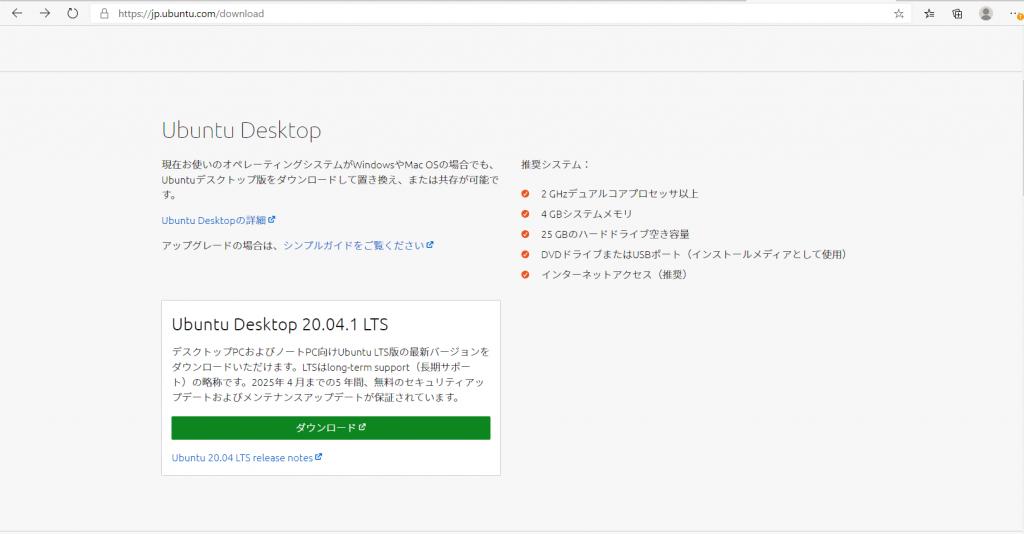Click the green ダウンロード button
This screenshot has width=1024, height=534.
click(x=330, y=428)
